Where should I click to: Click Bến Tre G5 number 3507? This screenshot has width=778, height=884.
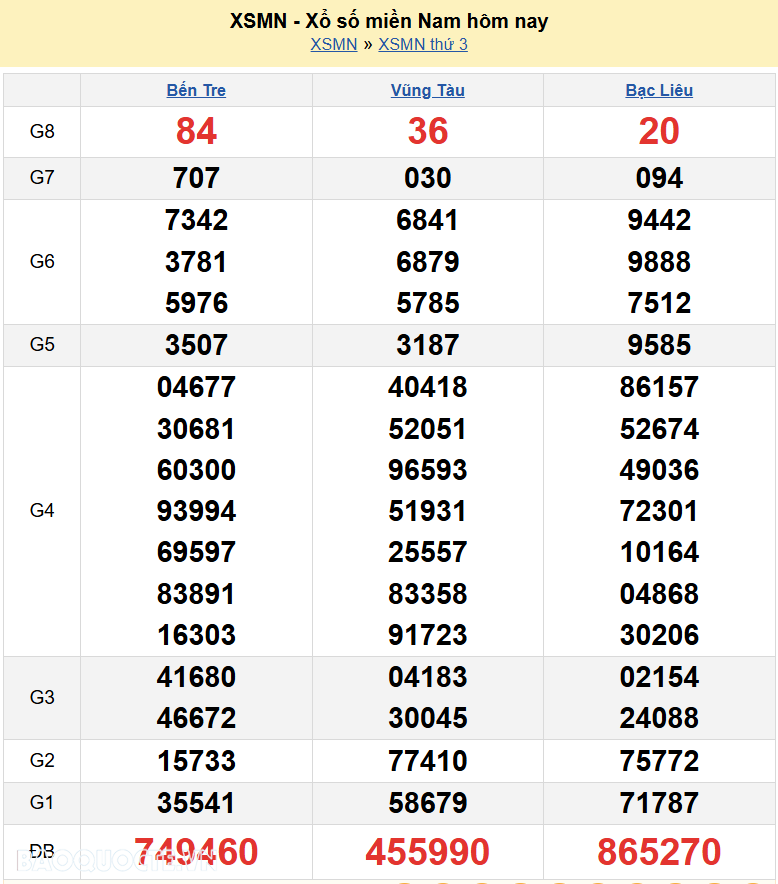click(x=196, y=345)
